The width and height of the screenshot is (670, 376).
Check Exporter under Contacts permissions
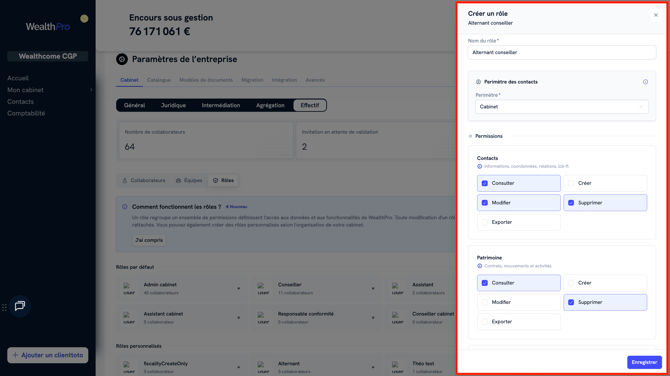coord(485,222)
